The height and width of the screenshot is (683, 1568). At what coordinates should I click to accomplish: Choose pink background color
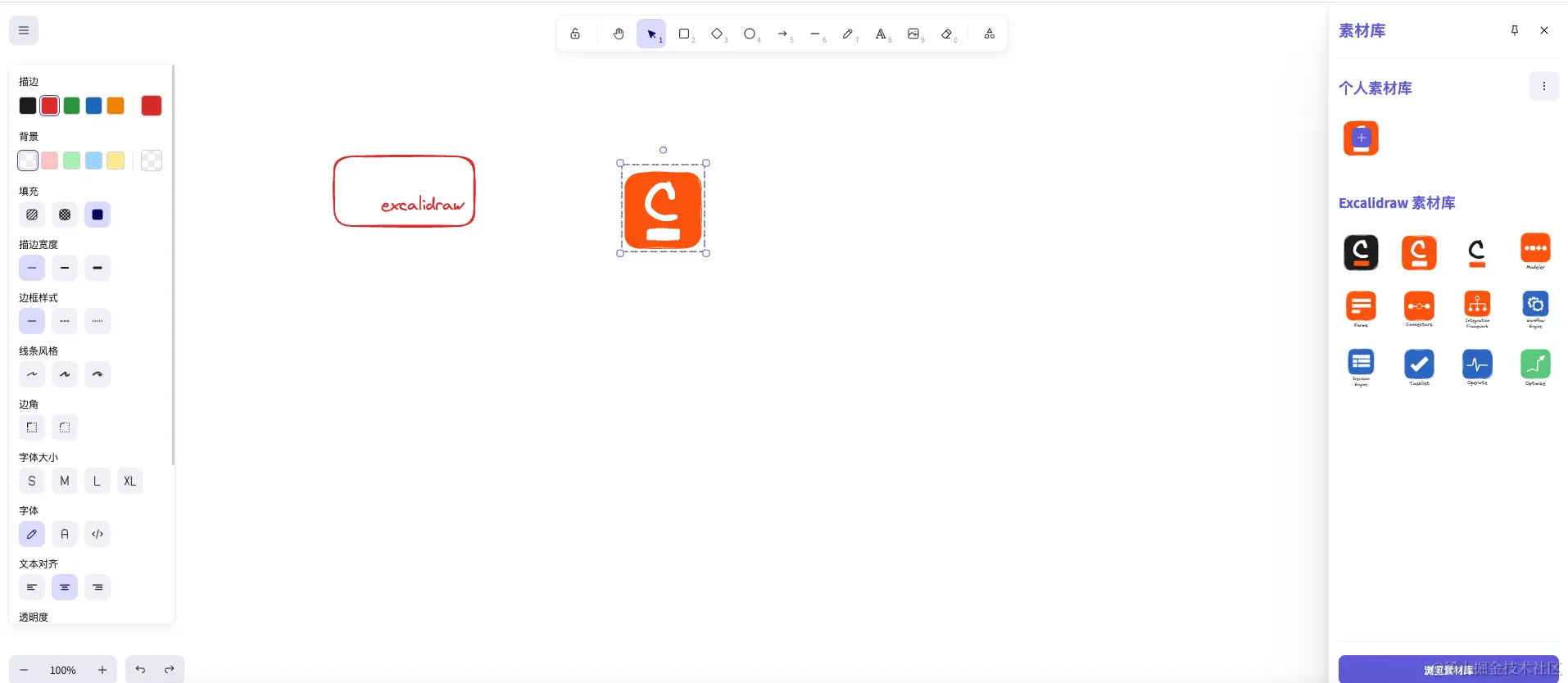(x=50, y=161)
